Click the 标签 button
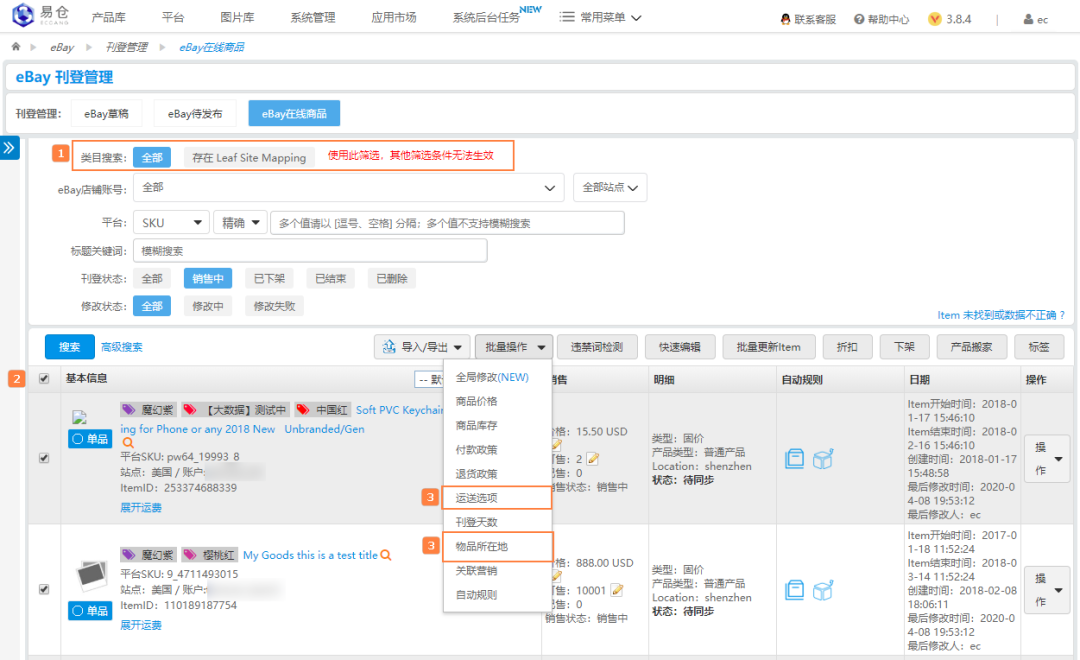Screen dimensions: 1080x660 click(x=1039, y=347)
